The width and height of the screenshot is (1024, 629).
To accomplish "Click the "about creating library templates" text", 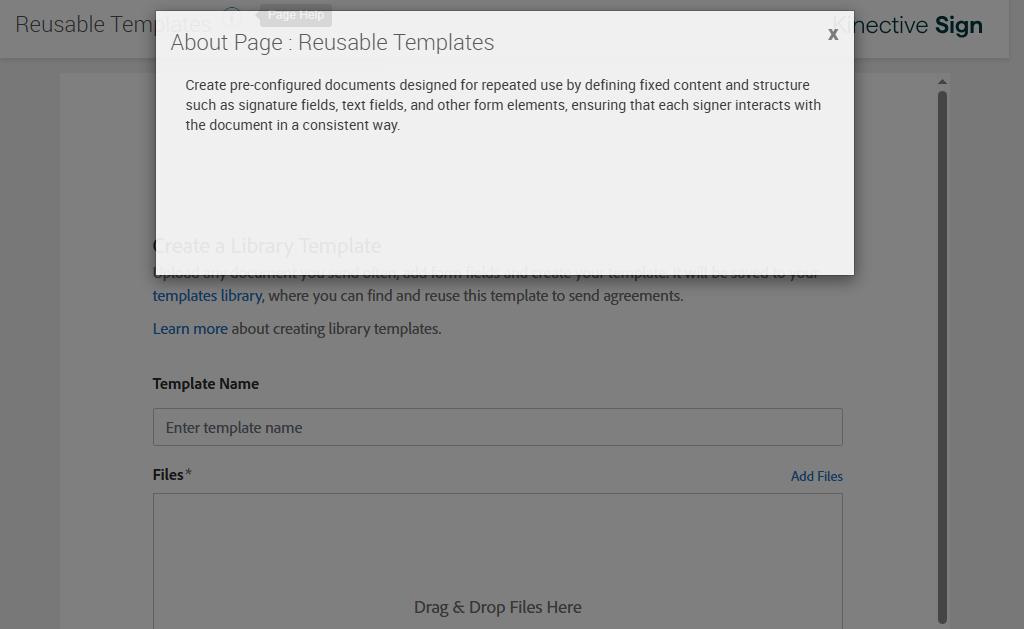I will click(x=336, y=329).
